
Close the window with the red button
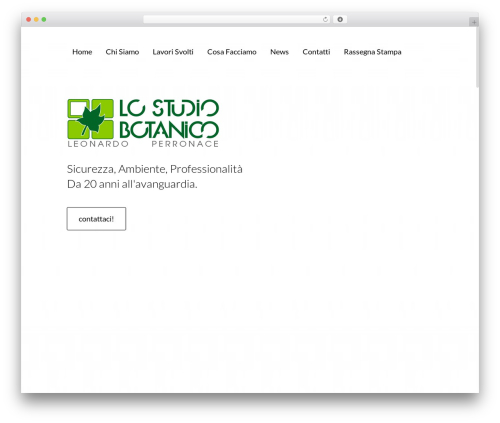click(x=29, y=19)
